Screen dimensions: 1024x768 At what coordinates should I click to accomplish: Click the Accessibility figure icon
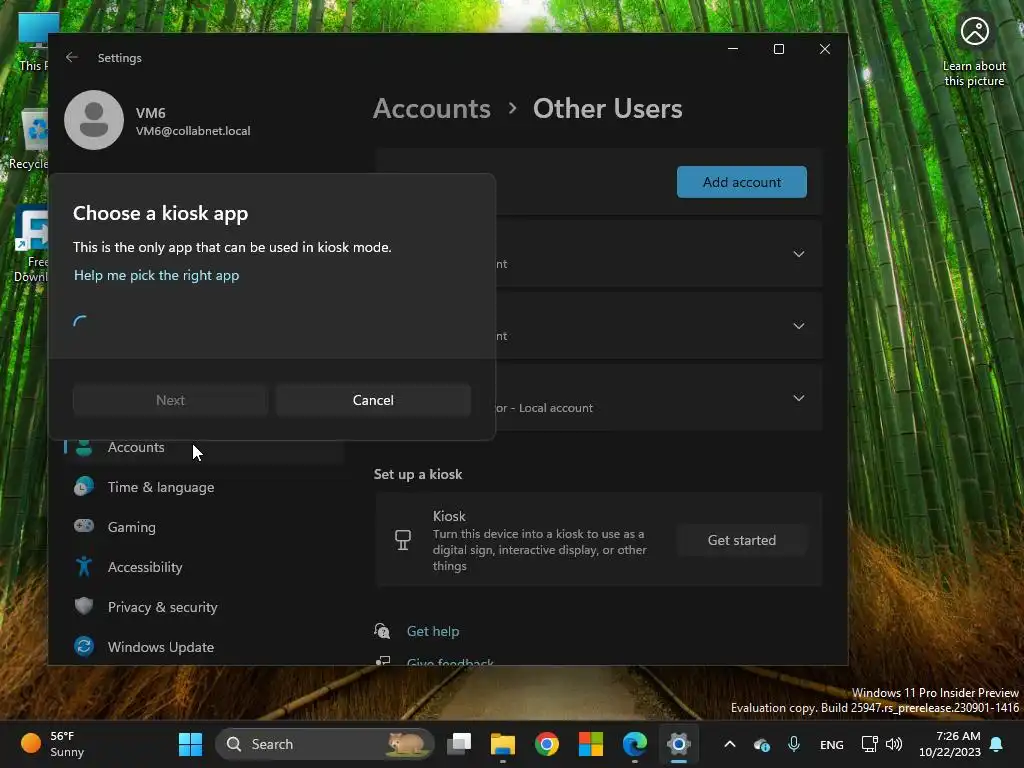[x=84, y=566]
